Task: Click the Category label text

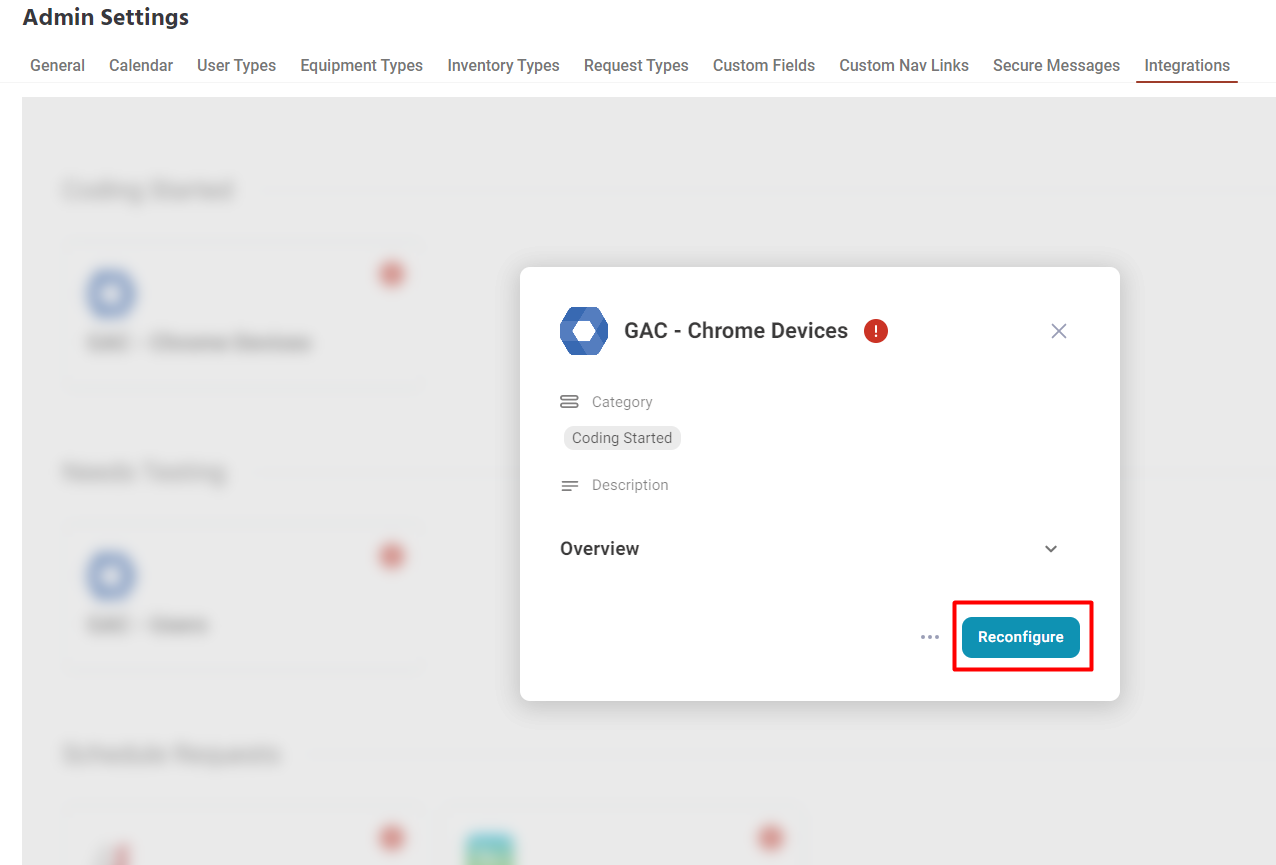Action: (622, 402)
